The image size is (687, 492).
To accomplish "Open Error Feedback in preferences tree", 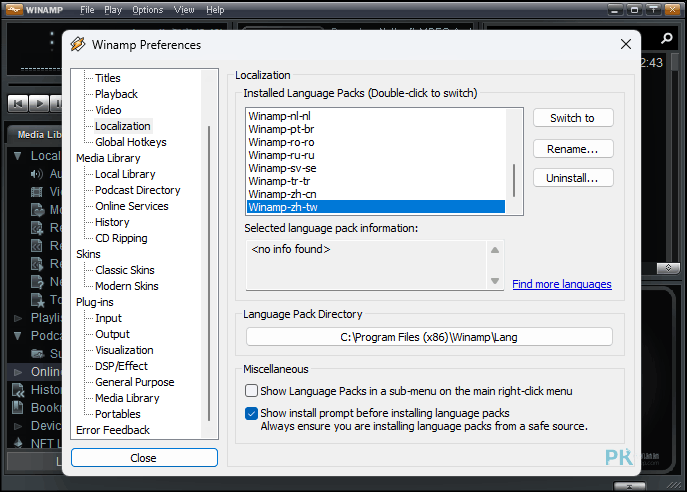I will pyautogui.click(x=113, y=430).
